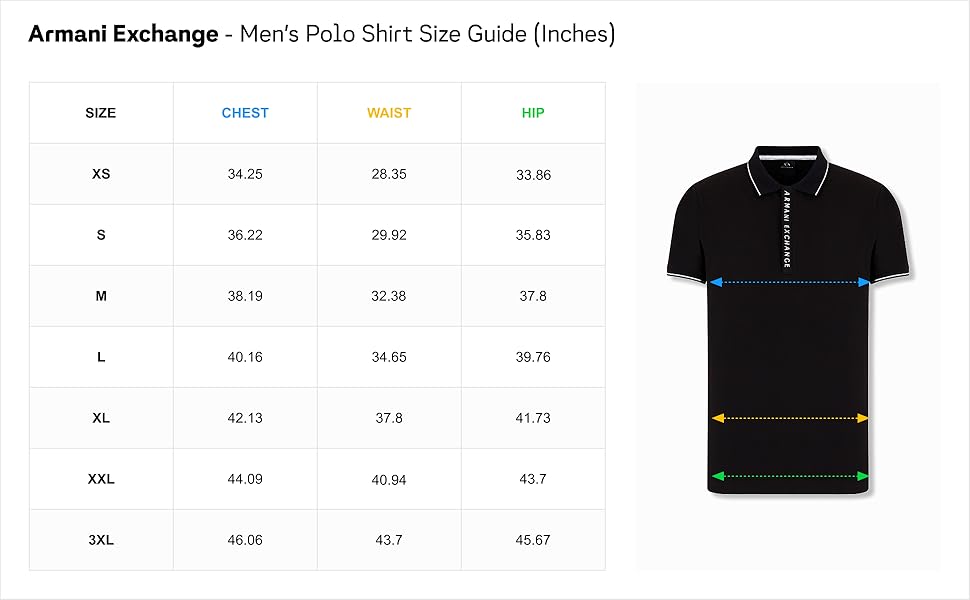This screenshot has width=970, height=600.
Task: Click the yellow waist arrow's left arrowhead
Action: point(718,418)
